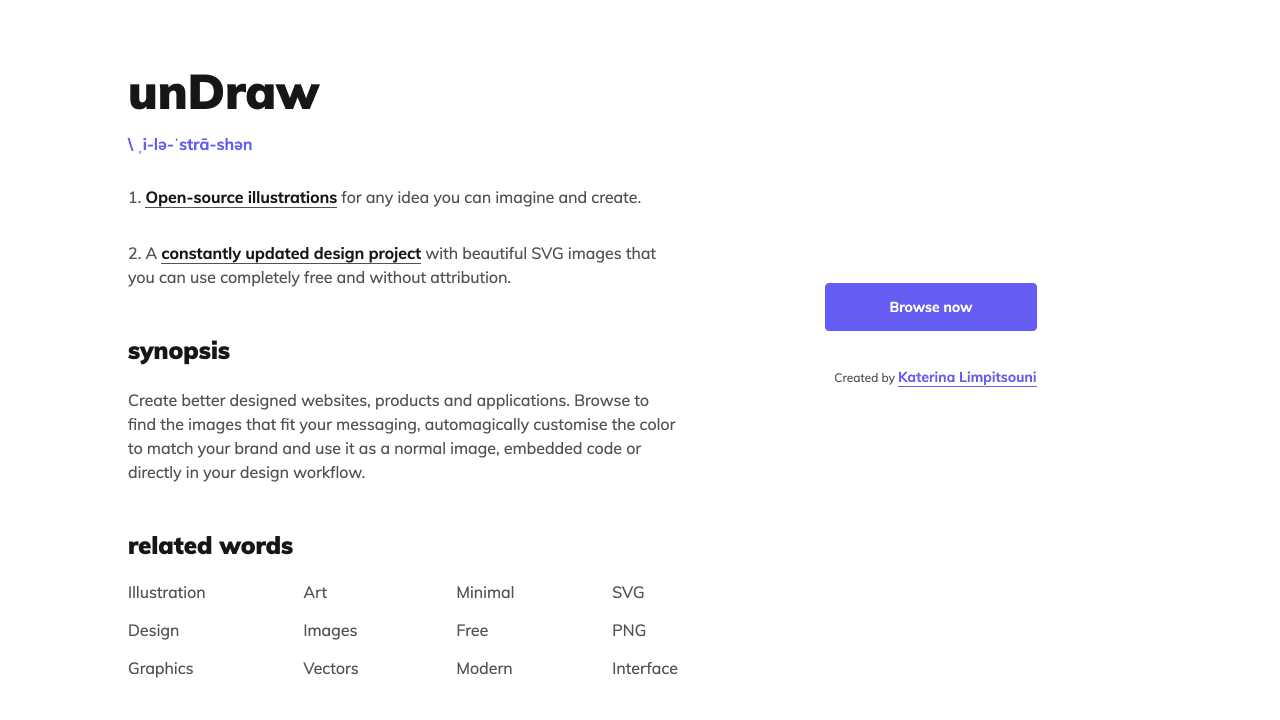Select the Design related word

[153, 630]
